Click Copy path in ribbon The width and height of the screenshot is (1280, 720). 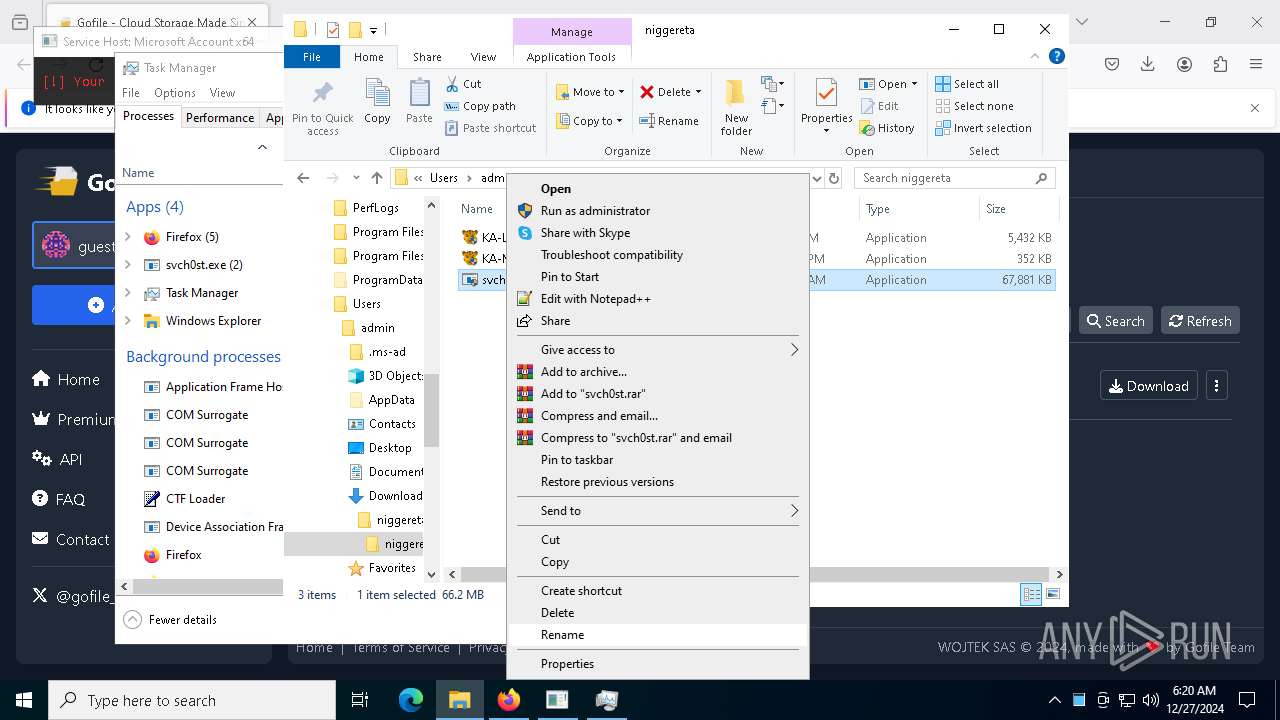tap(480, 106)
